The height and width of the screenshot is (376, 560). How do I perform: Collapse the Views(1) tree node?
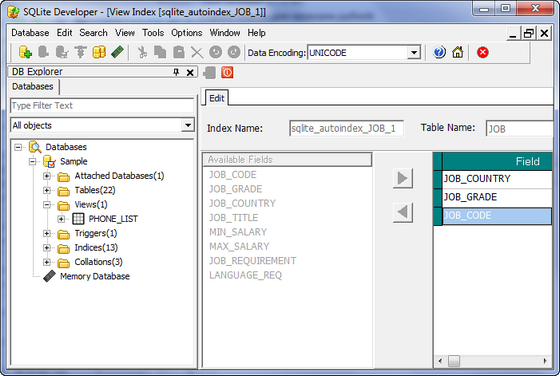coord(47,205)
